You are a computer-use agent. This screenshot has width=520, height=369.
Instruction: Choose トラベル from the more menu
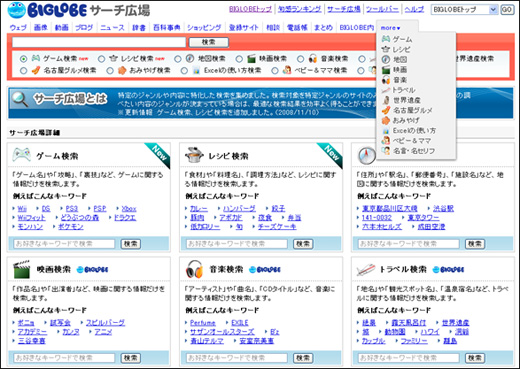pos(403,90)
